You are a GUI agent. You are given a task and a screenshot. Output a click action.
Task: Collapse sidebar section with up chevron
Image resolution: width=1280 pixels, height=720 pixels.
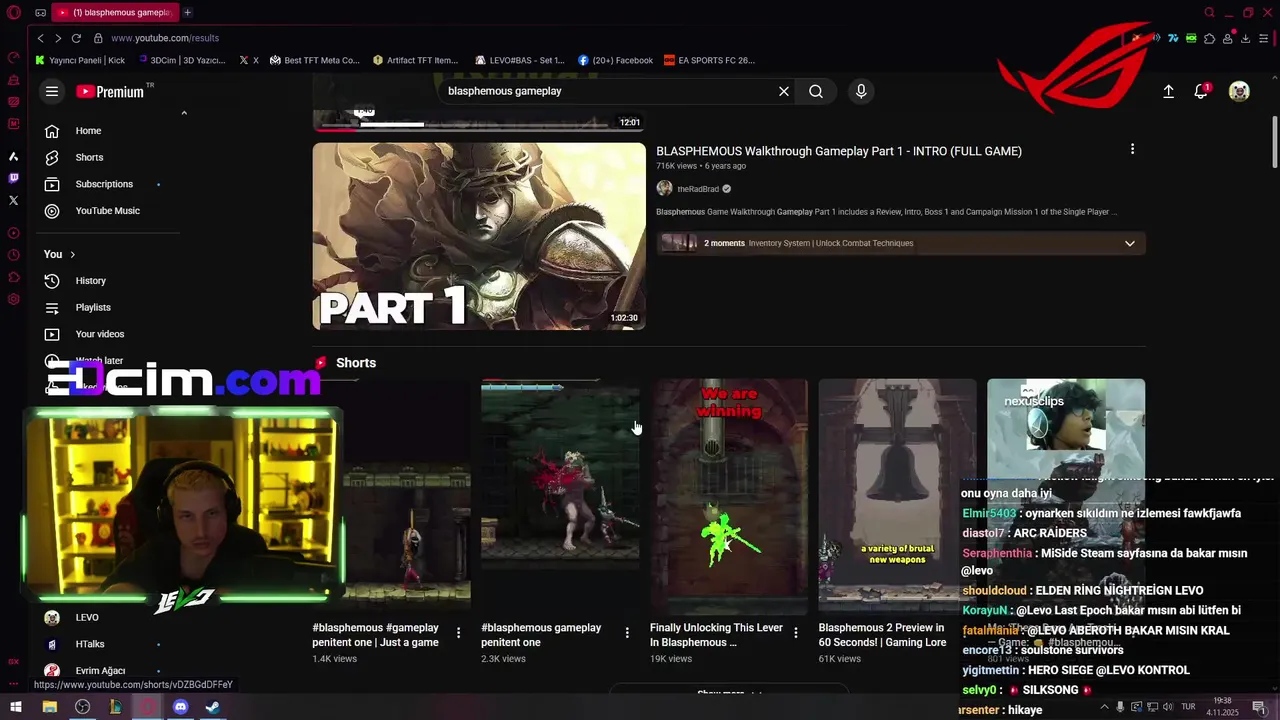[184, 113]
